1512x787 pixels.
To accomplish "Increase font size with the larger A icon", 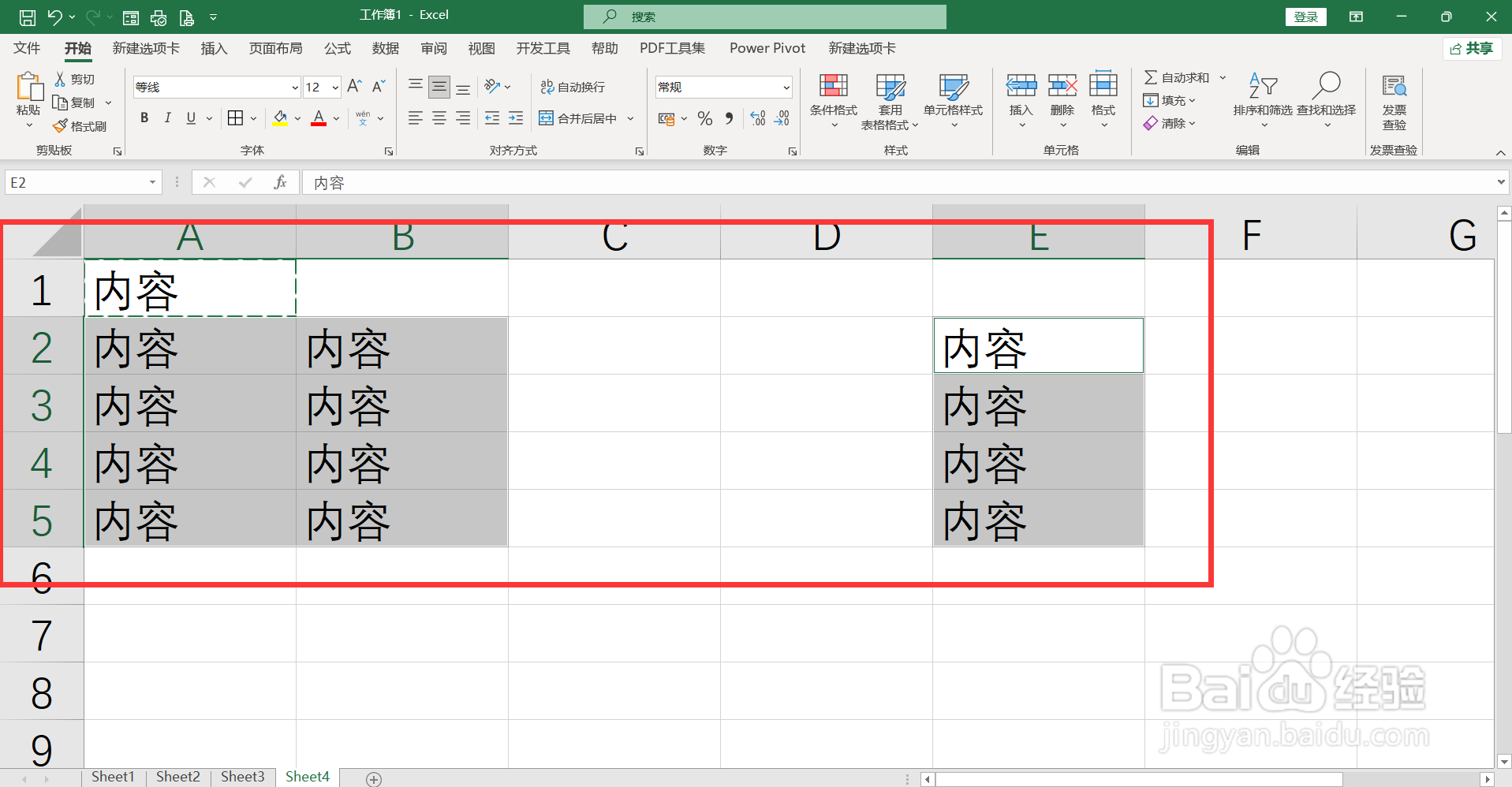I will point(354,86).
